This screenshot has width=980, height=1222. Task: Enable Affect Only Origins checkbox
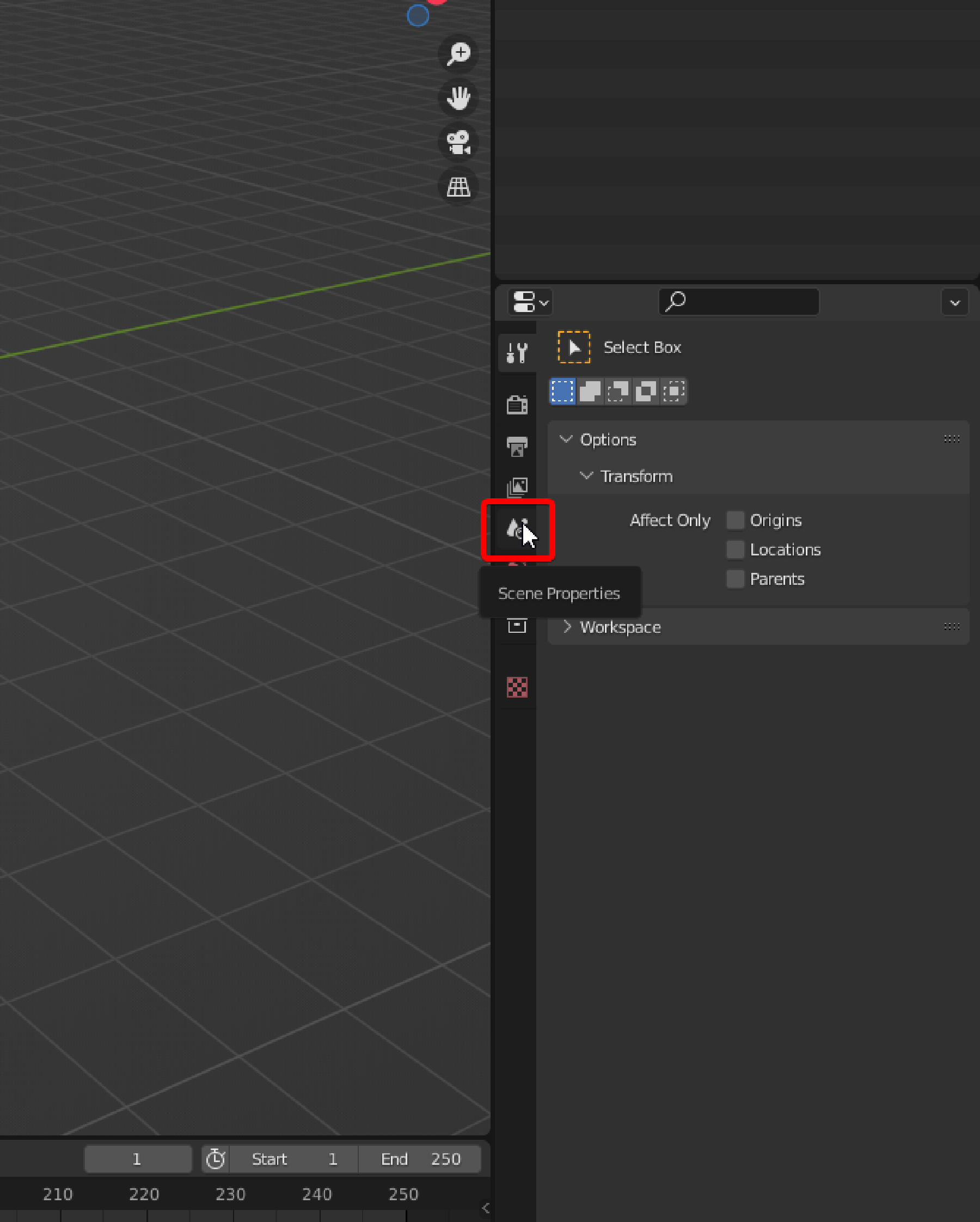tap(735, 520)
